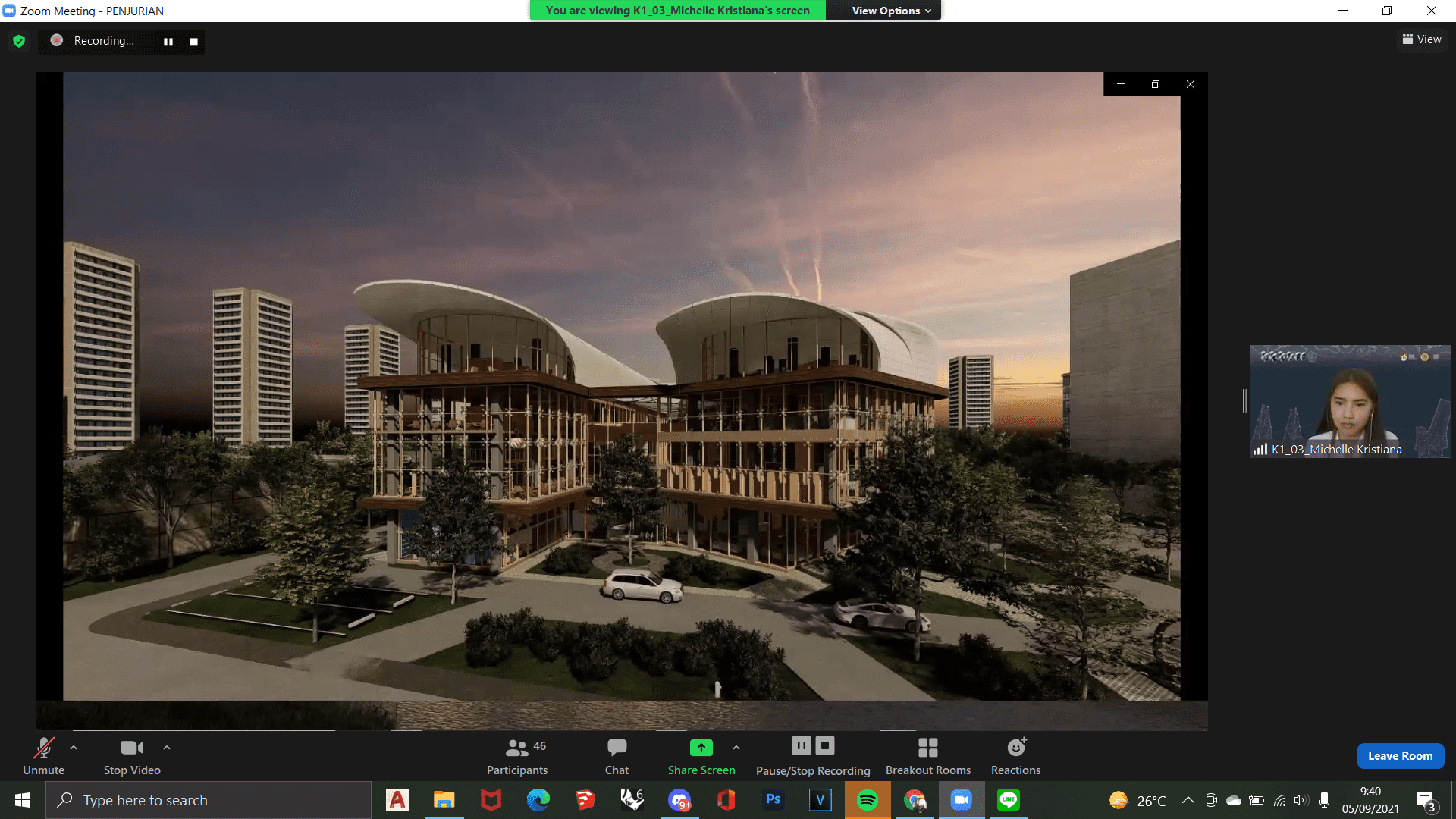1456x819 pixels.
Task: Click the green encryption shield icon
Action: [19, 41]
